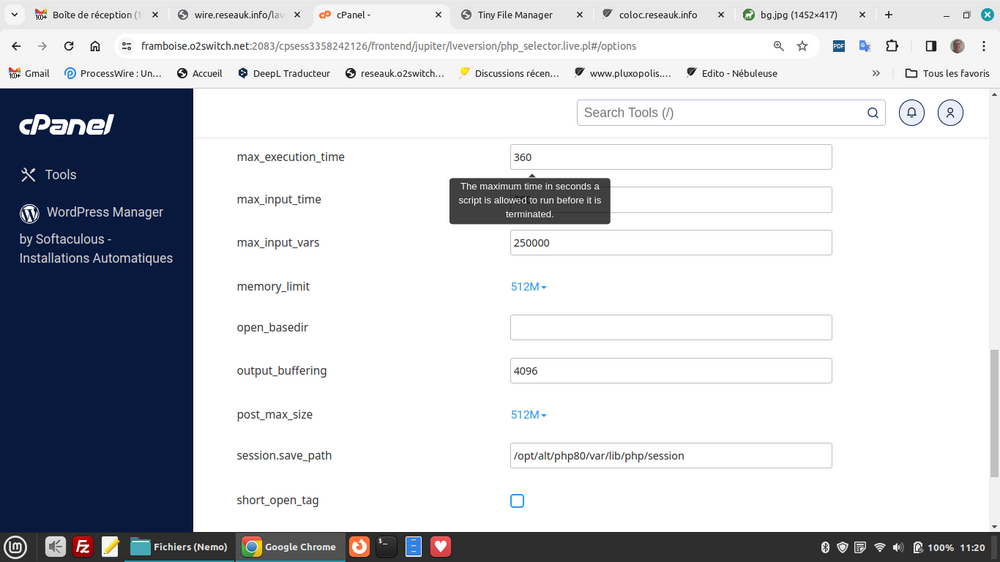
Task: Edit max_input_vars value 250000
Action: pos(671,242)
